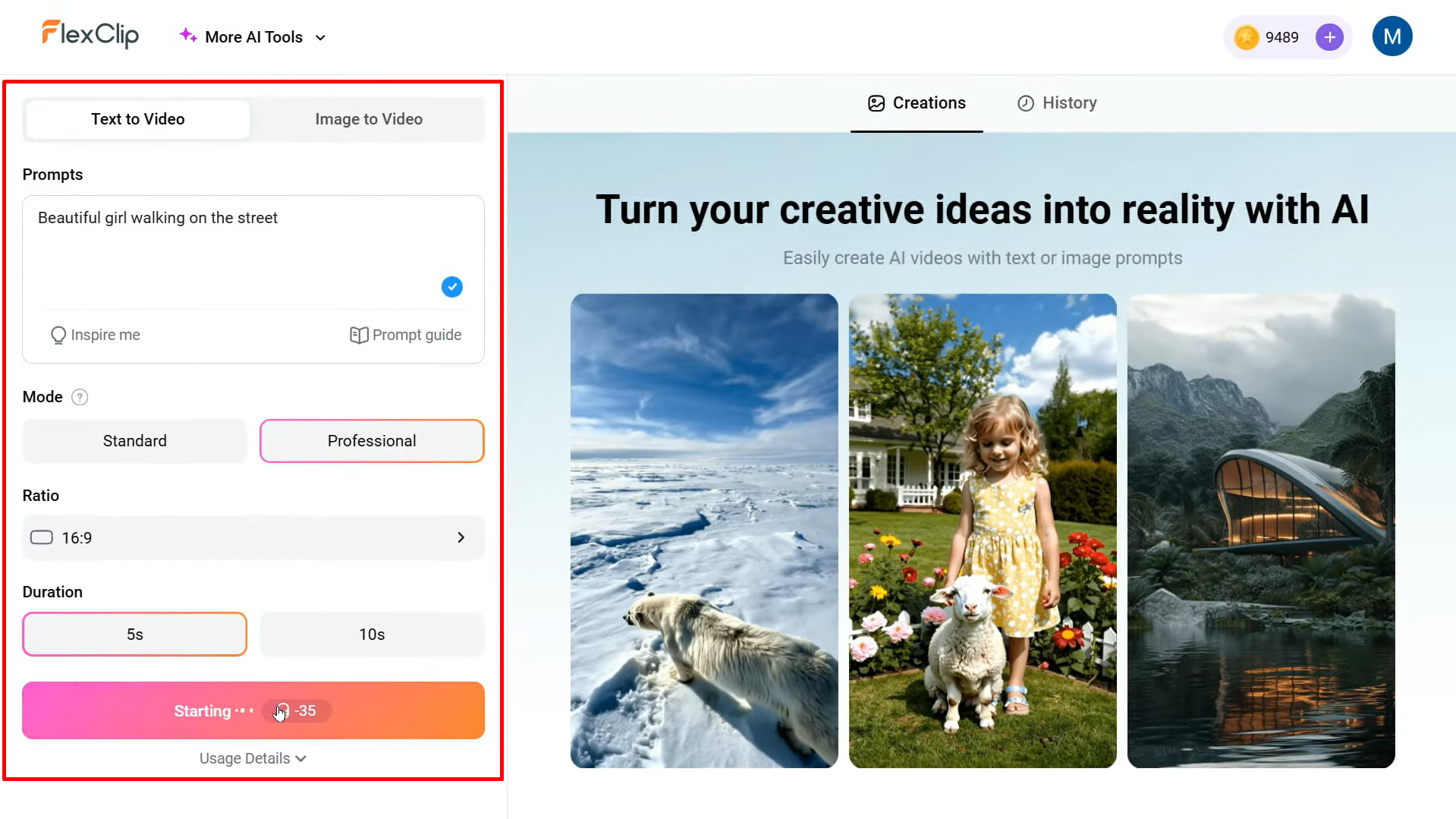Click the FlexClip logo

(90, 34)
